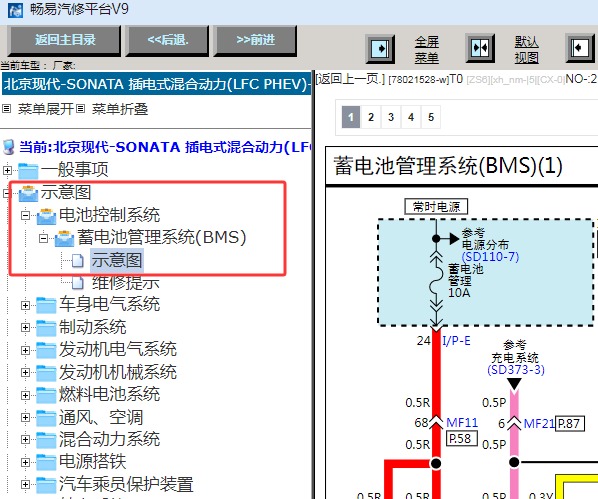Select the 蓄电池管理系统(BMS) tree label
Image resolution: width=598 pixels, height=499 pixels.
pyautogui.click(x=162, y=238)
